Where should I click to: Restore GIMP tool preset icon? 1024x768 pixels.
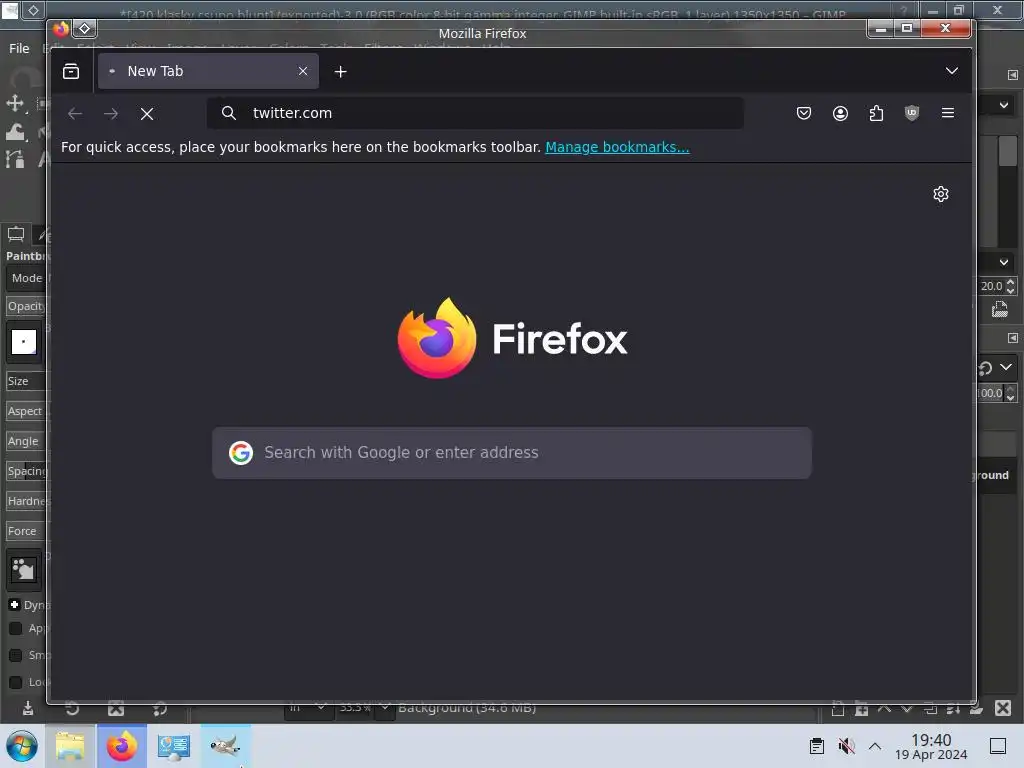(x=72, y=708)
